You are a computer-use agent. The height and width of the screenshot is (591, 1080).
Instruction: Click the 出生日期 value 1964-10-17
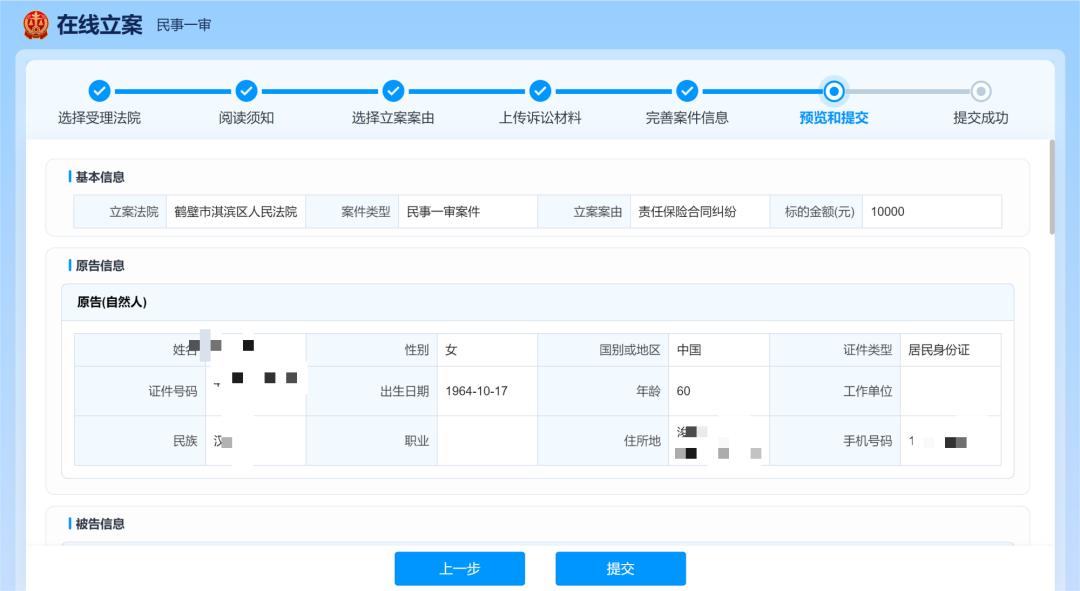pyautogui.click(x=476, y=391)
